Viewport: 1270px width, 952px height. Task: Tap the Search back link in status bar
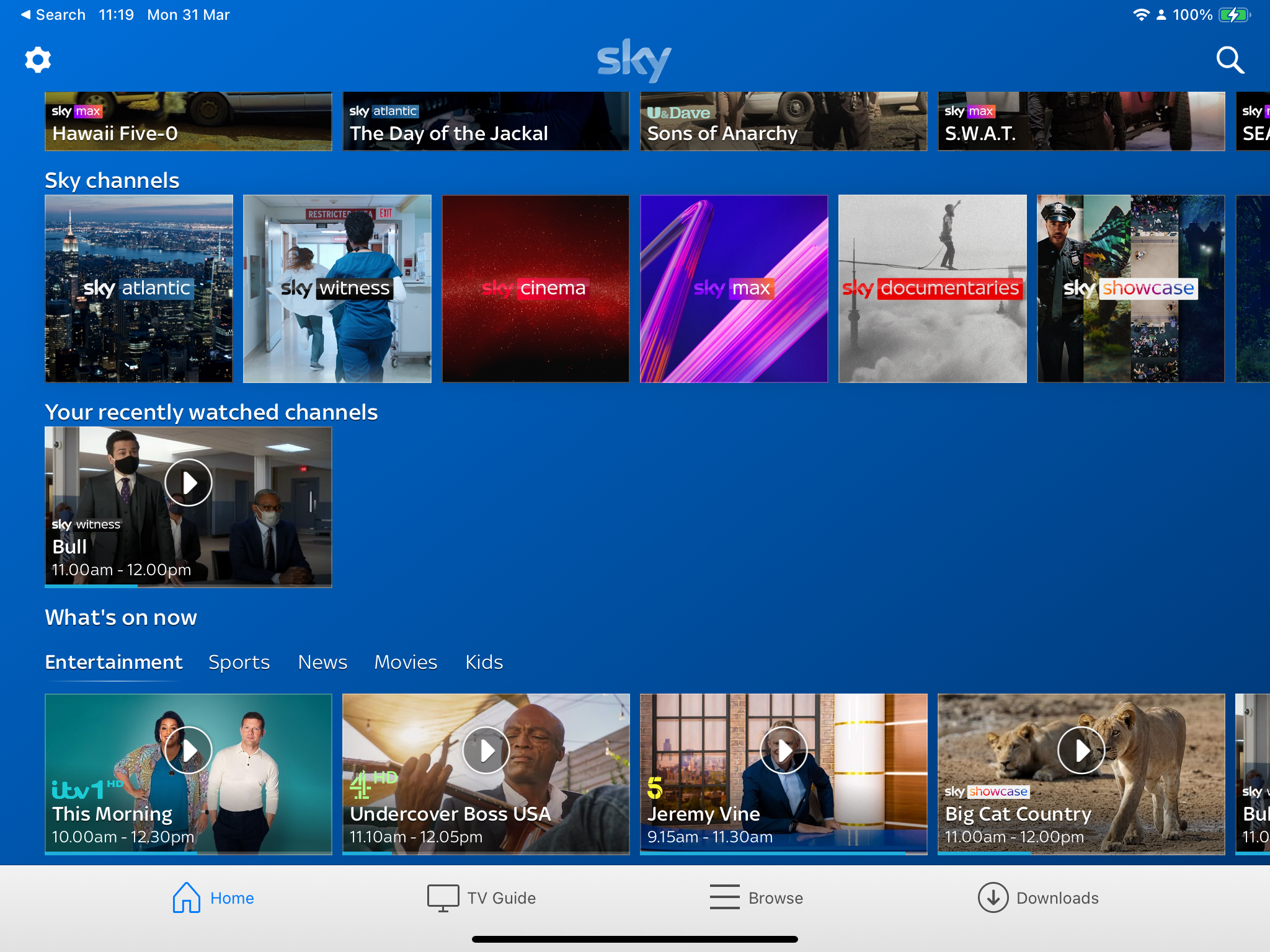[53, 15]
